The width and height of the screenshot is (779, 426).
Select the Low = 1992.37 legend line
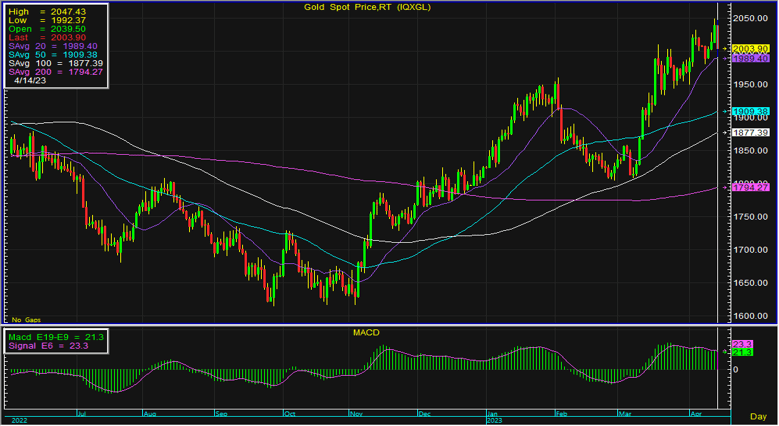pyautogui.click(x=47, y=20)
